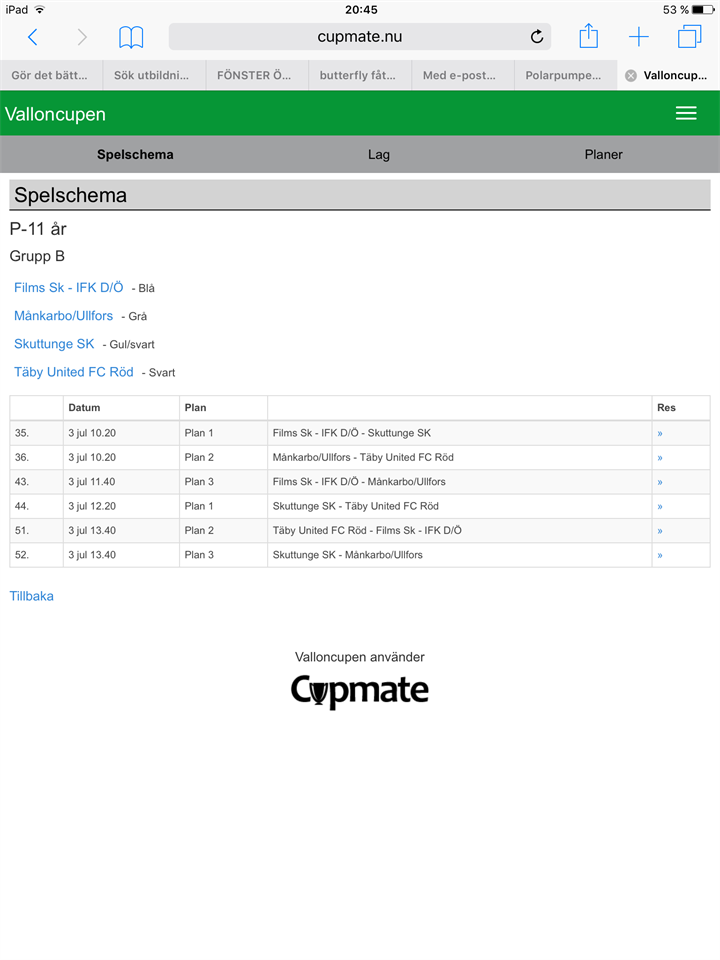The height and width of the screenshot is (960, 720).
Task: Reload the page with the refresh icon
Action: point(537,37)
